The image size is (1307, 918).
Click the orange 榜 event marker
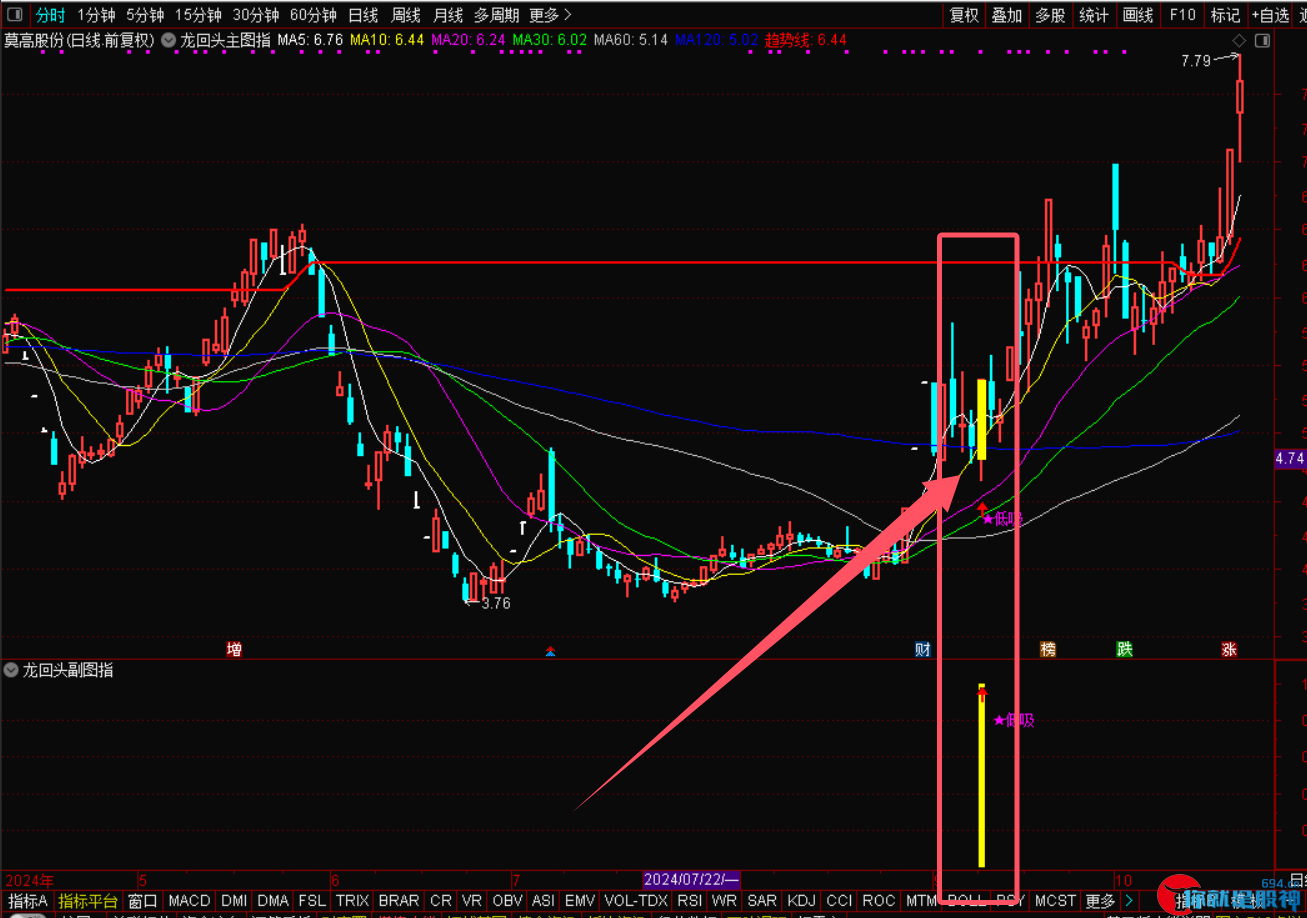click(1047, 649)
